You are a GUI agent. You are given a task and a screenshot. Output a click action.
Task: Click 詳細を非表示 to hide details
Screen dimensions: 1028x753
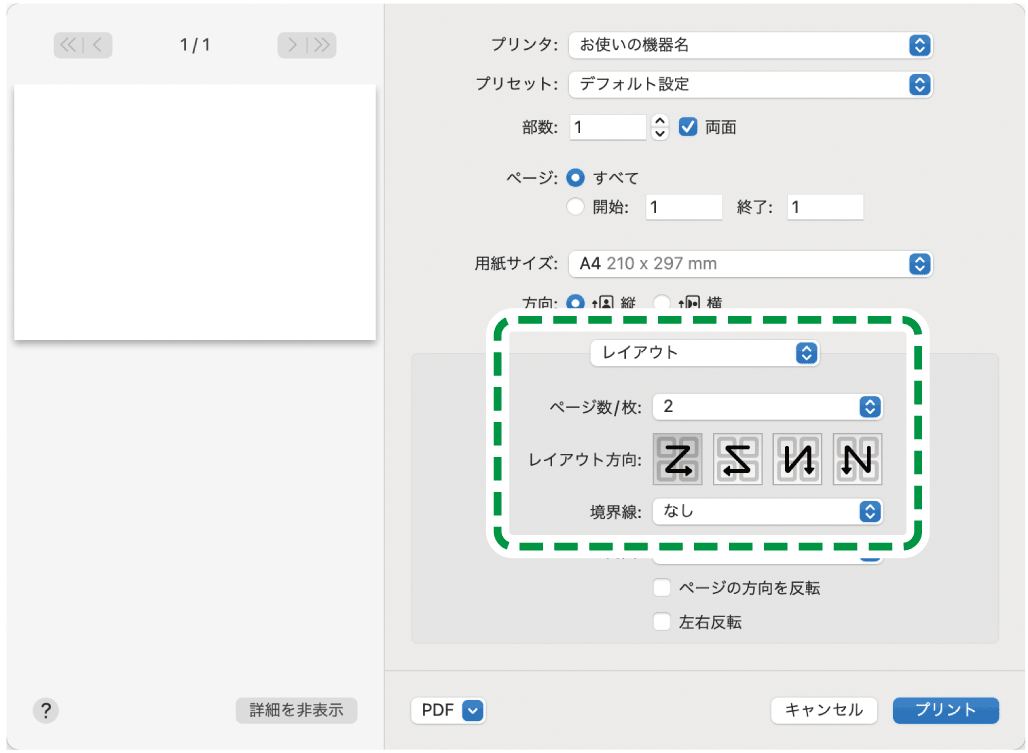tap(295, 710)
